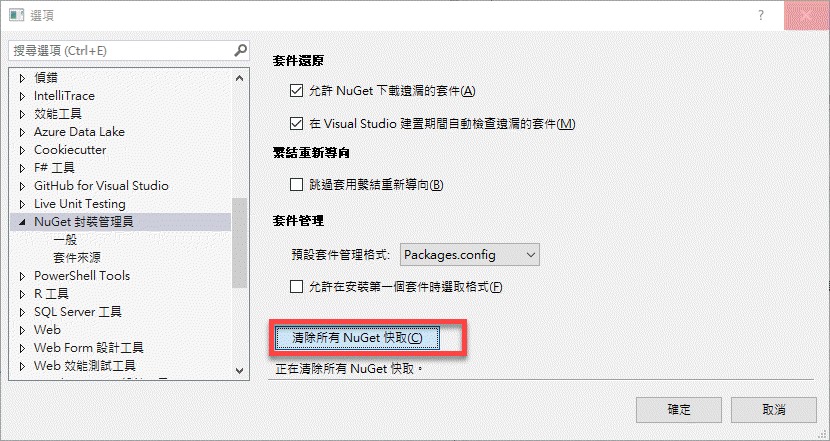Click the help question mark icon

(761, 15)
